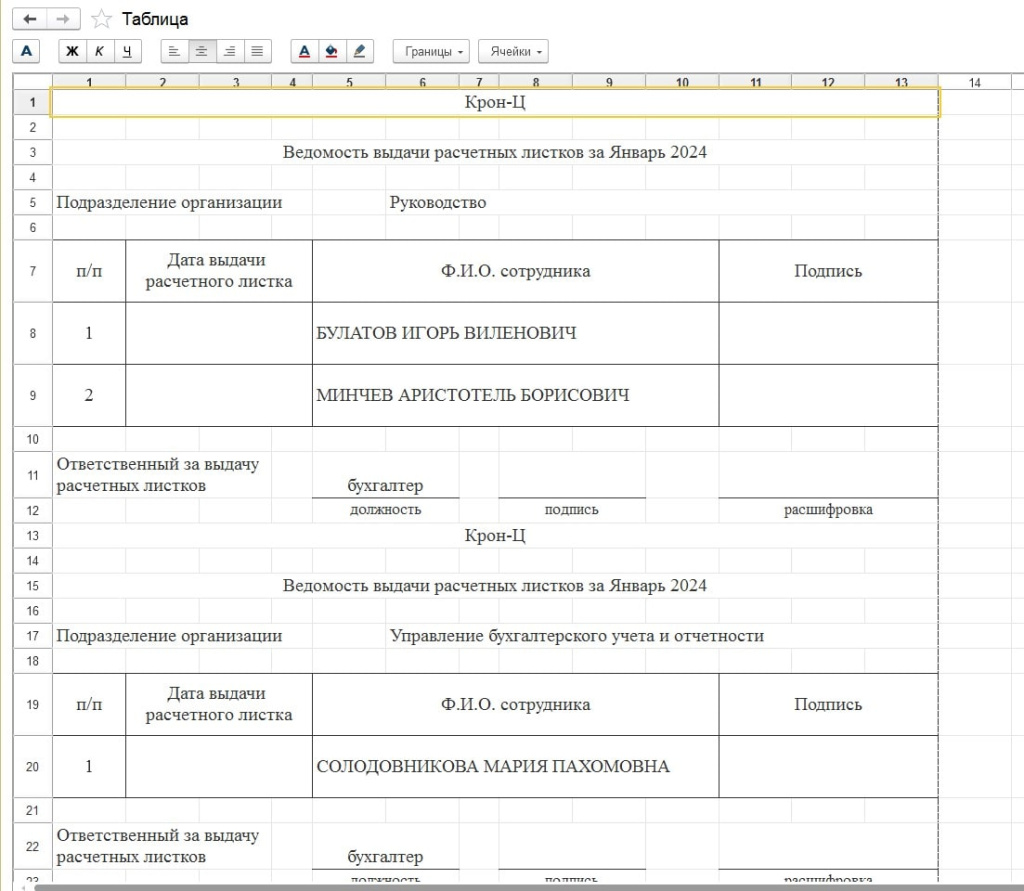Screen dimensions: 1024x891
Task: Align cell text to the right
Action: (229, 51)
